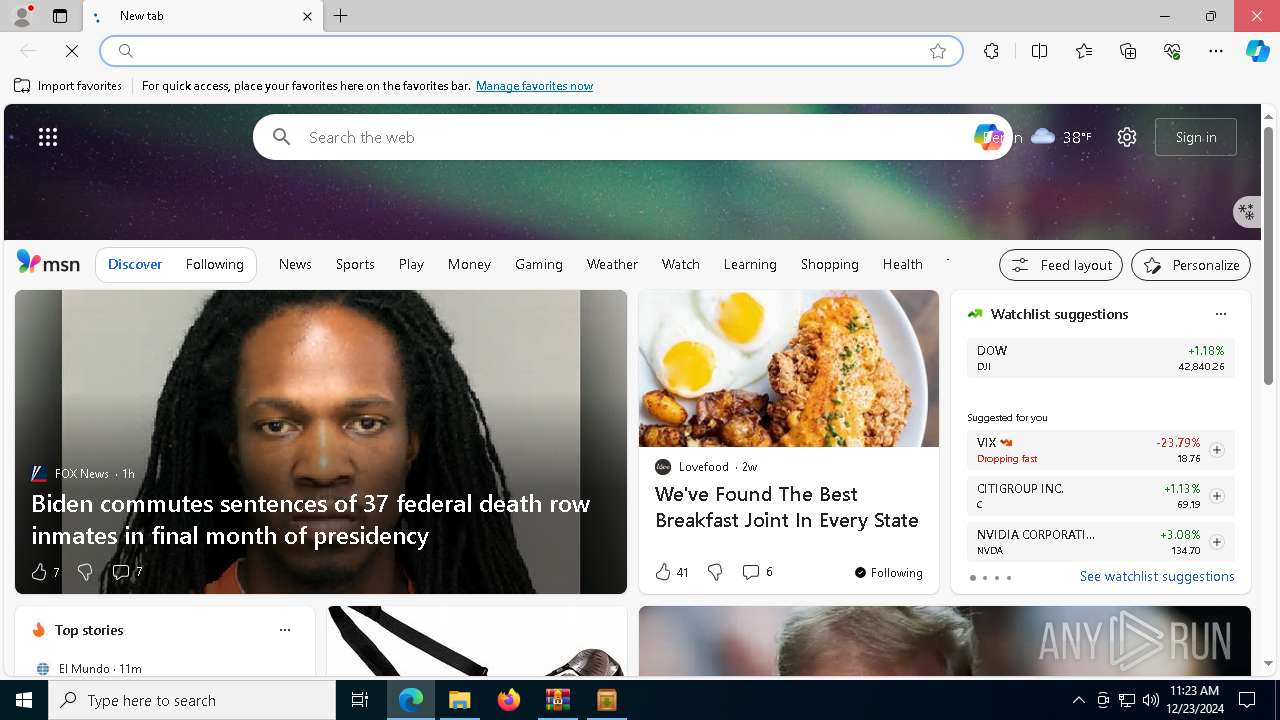Click See watchlist suggestions link
This screenshot has height=720, width=1280.
pos(1157,576)
